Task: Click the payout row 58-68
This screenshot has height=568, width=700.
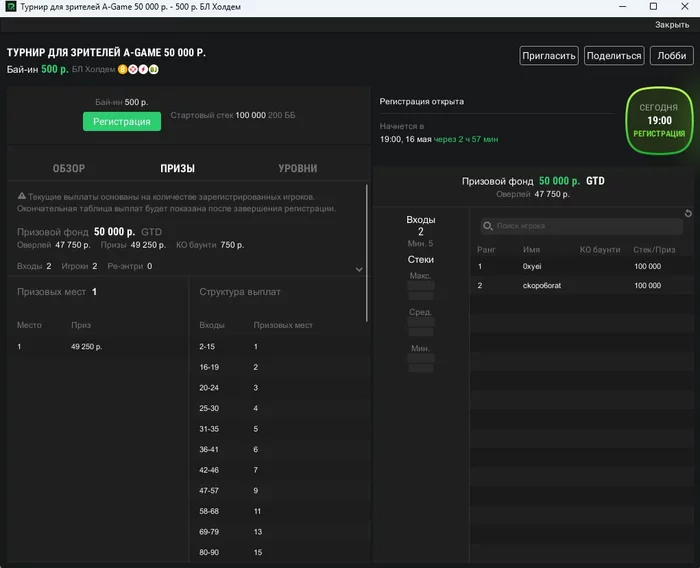Action: tap(279, 511)
